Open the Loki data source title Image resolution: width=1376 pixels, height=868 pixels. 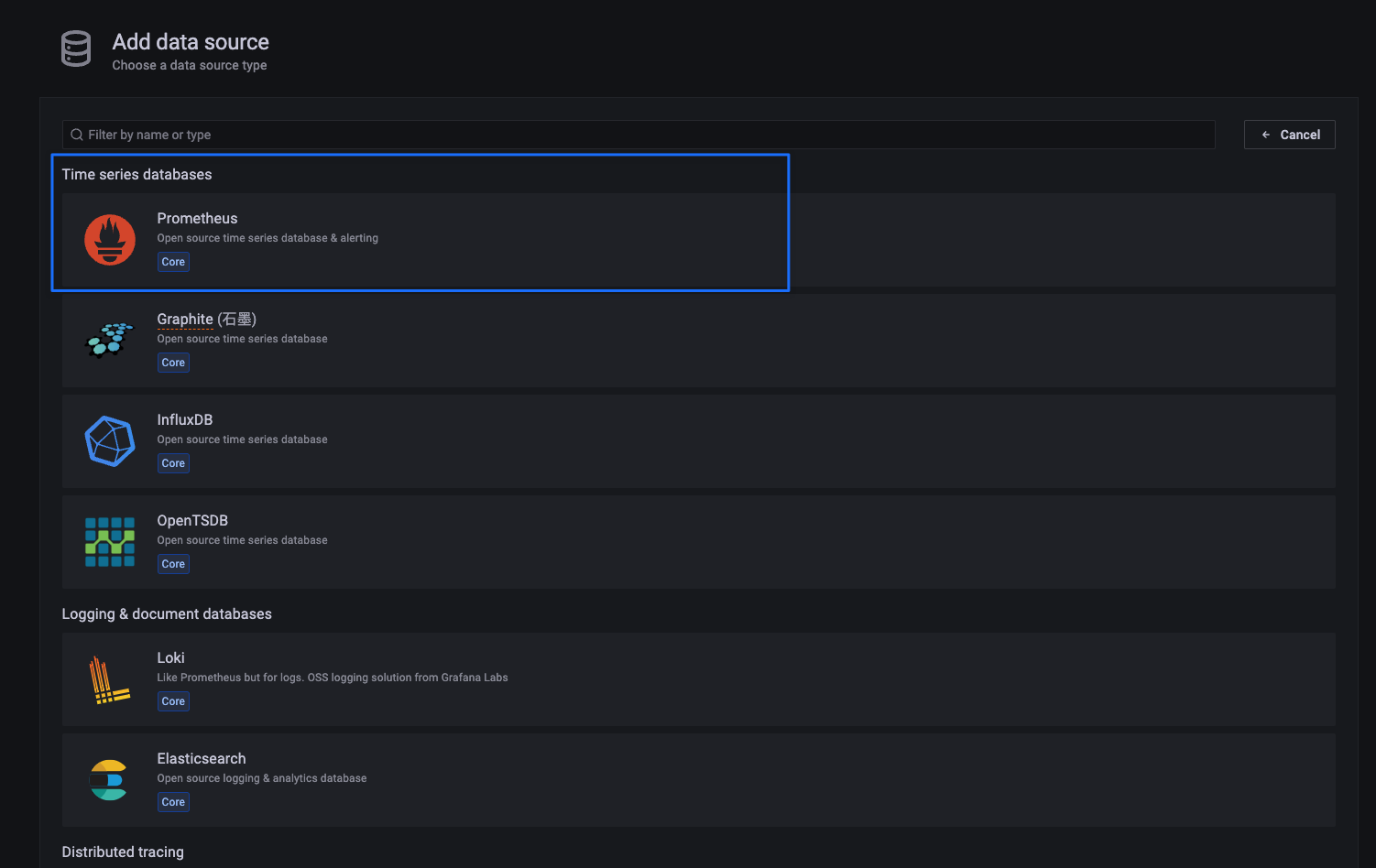[170, 657]
